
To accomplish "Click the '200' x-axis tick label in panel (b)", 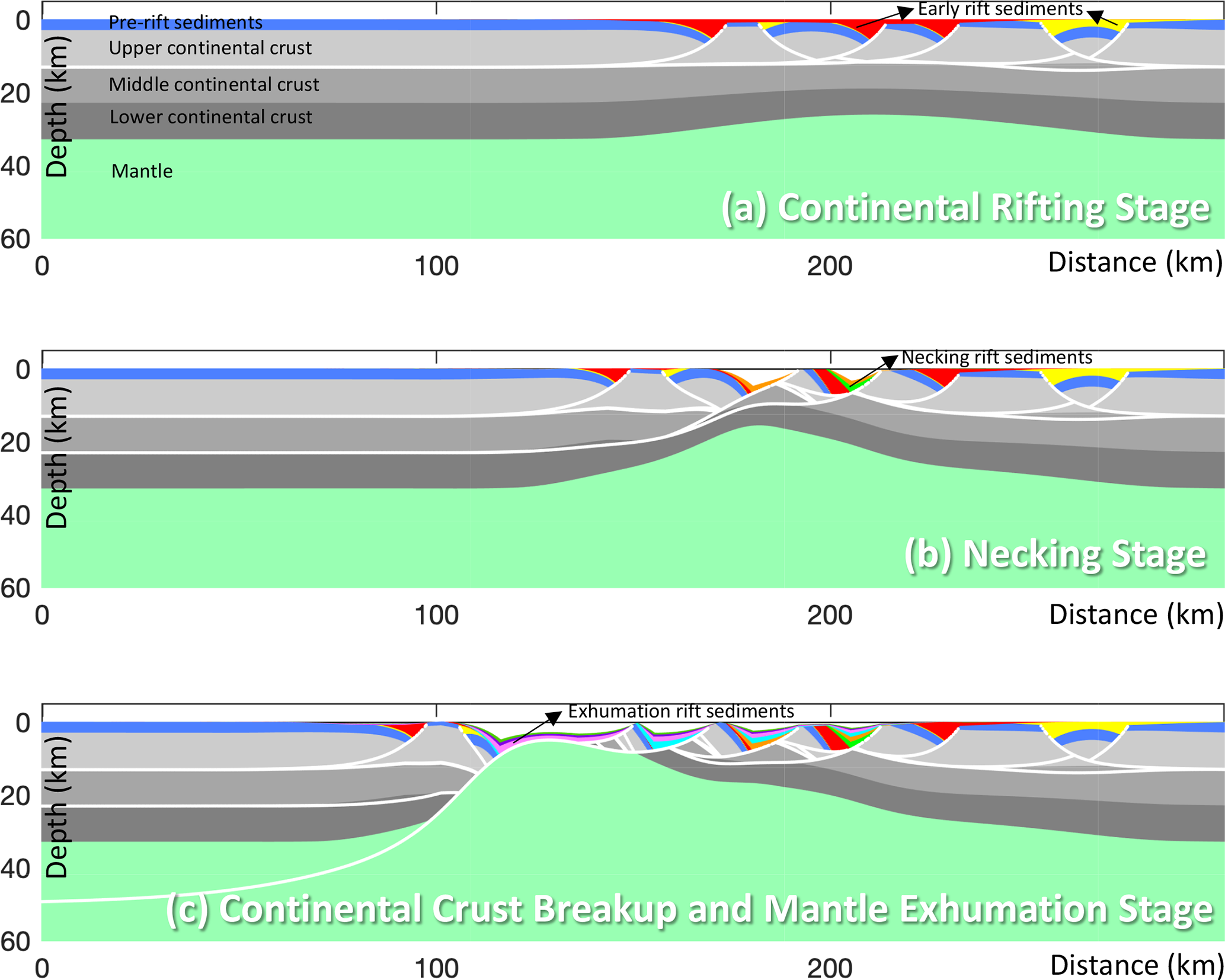I will click(x=829, y=616).
